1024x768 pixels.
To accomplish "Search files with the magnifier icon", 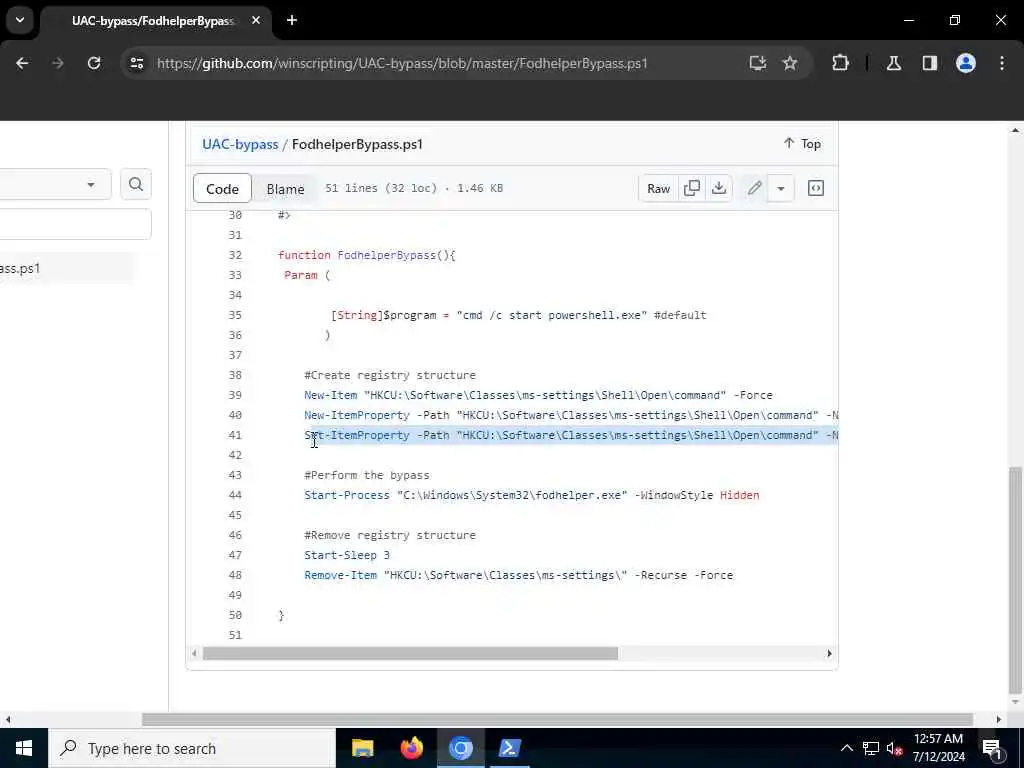I will (x=136, y=185).
